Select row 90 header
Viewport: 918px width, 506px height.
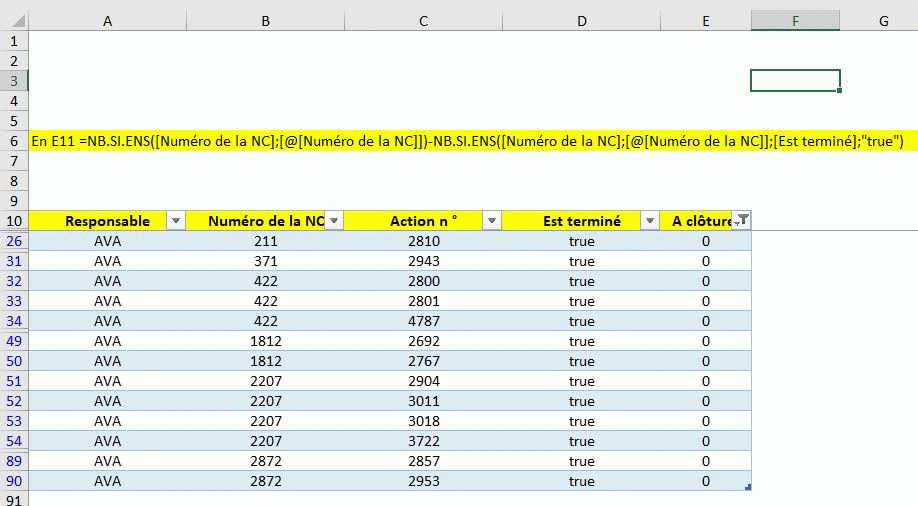point(14,481)
